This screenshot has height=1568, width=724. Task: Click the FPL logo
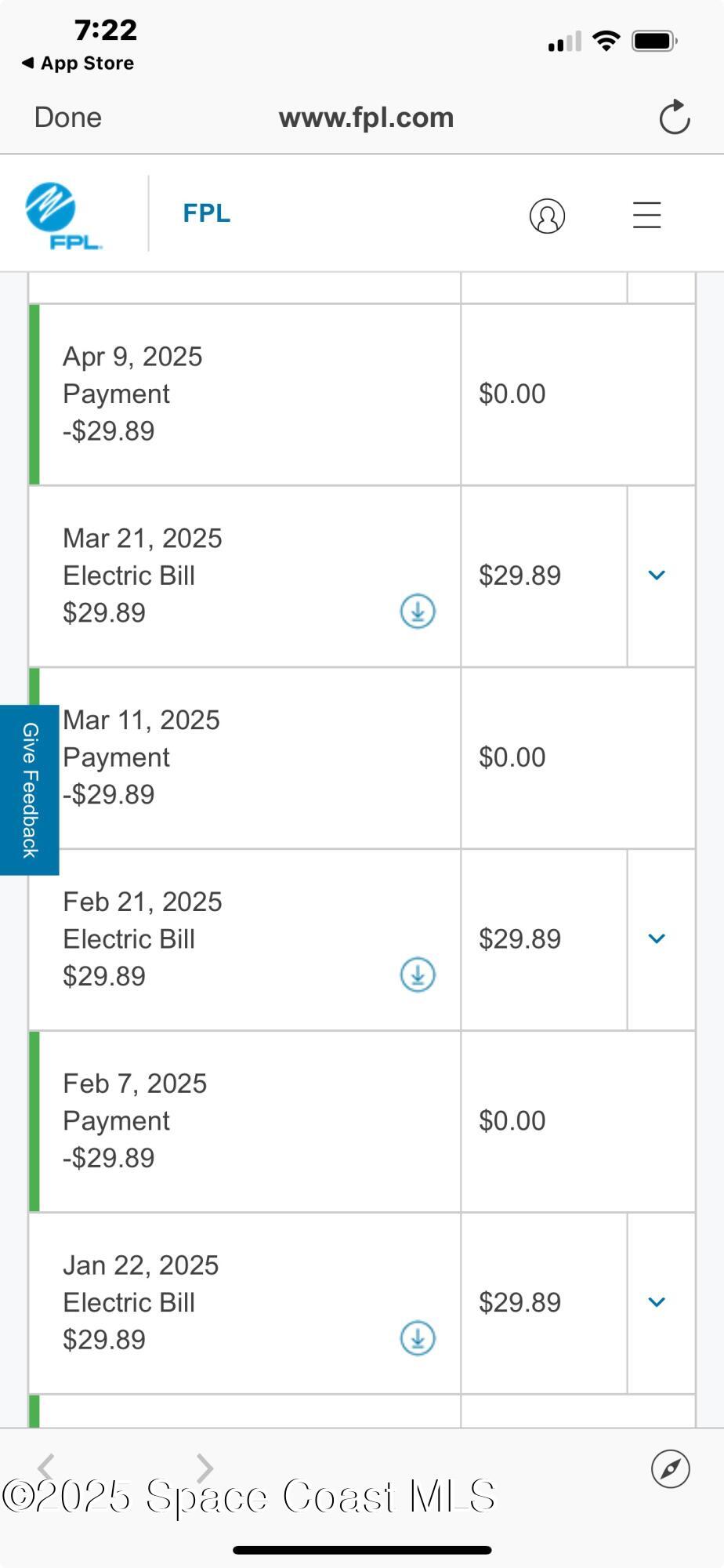[x=63, y=216]
